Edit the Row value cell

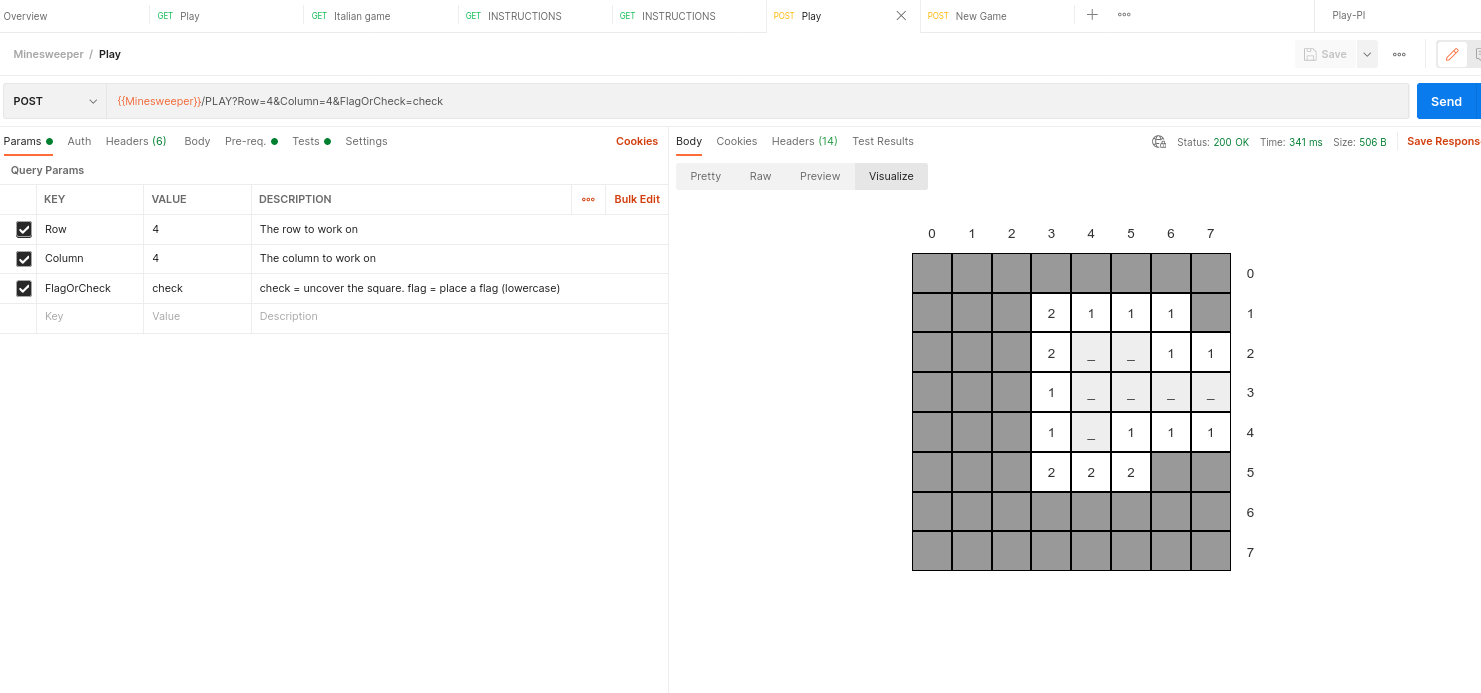(197, 229)
